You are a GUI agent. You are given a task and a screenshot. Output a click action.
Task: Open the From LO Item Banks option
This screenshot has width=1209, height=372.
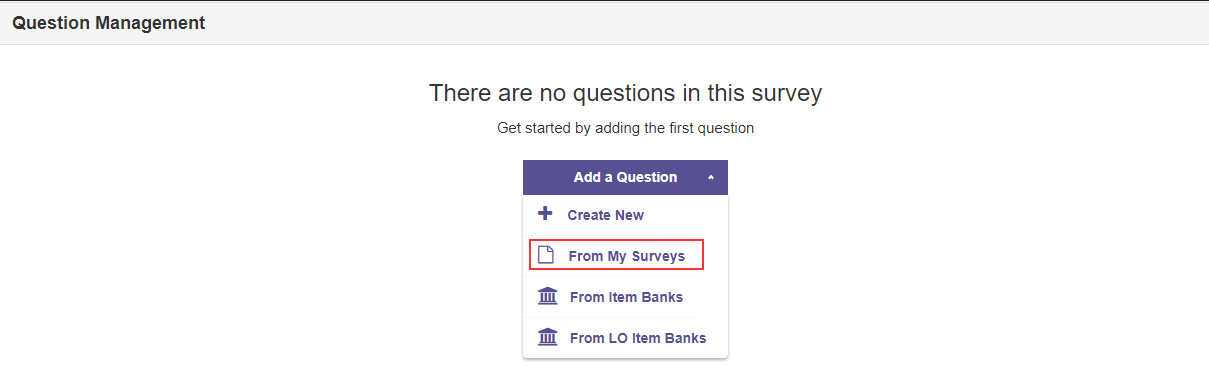(x=625, y=338)
